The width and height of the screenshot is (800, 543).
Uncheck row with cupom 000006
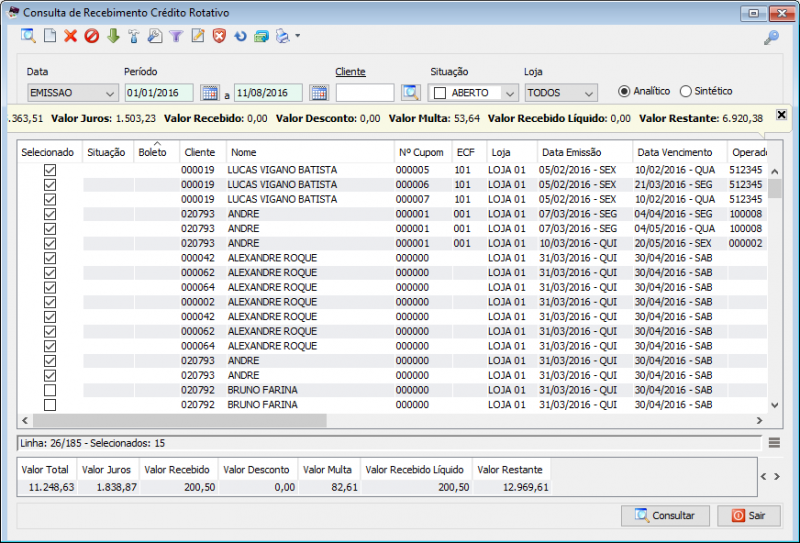click(x=50, y=185)
